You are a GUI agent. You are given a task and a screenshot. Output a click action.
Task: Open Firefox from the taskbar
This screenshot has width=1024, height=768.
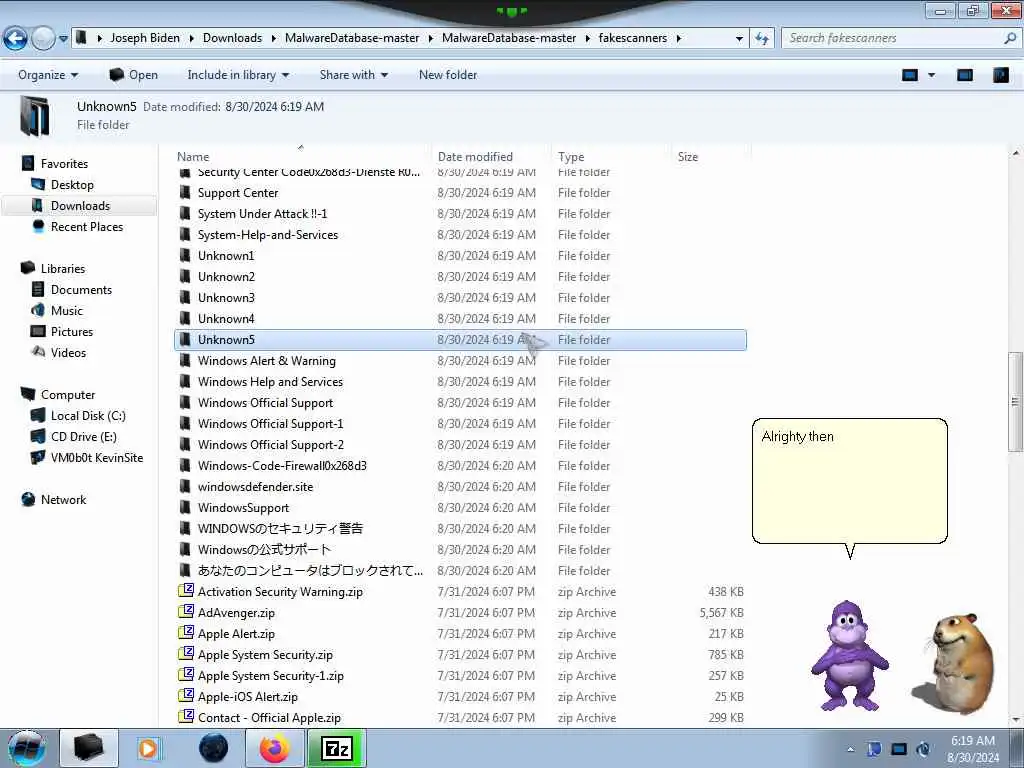click(x=275, y=748)
